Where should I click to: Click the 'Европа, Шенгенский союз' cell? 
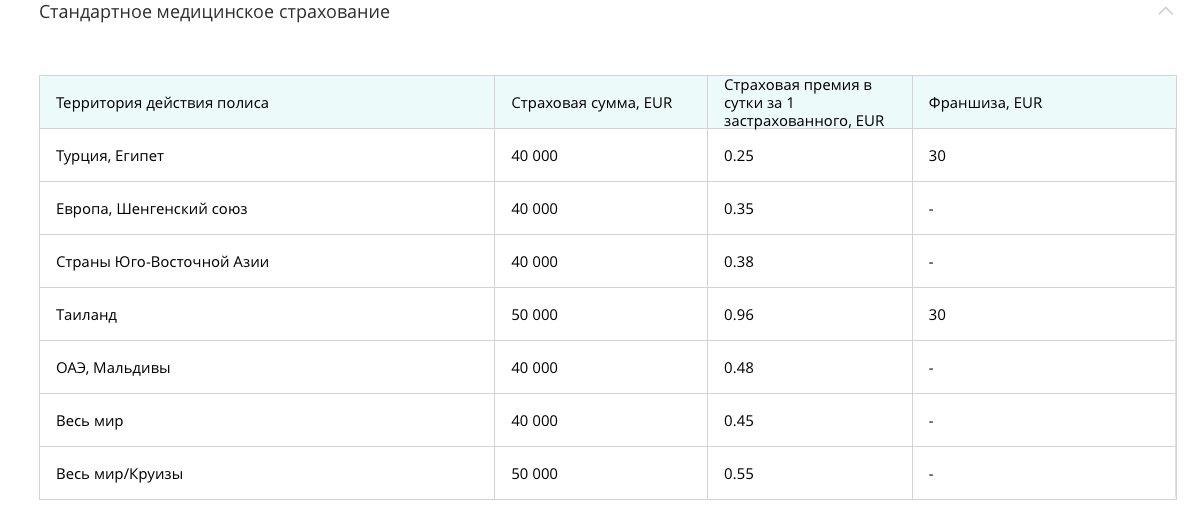(x=152, y=209)
